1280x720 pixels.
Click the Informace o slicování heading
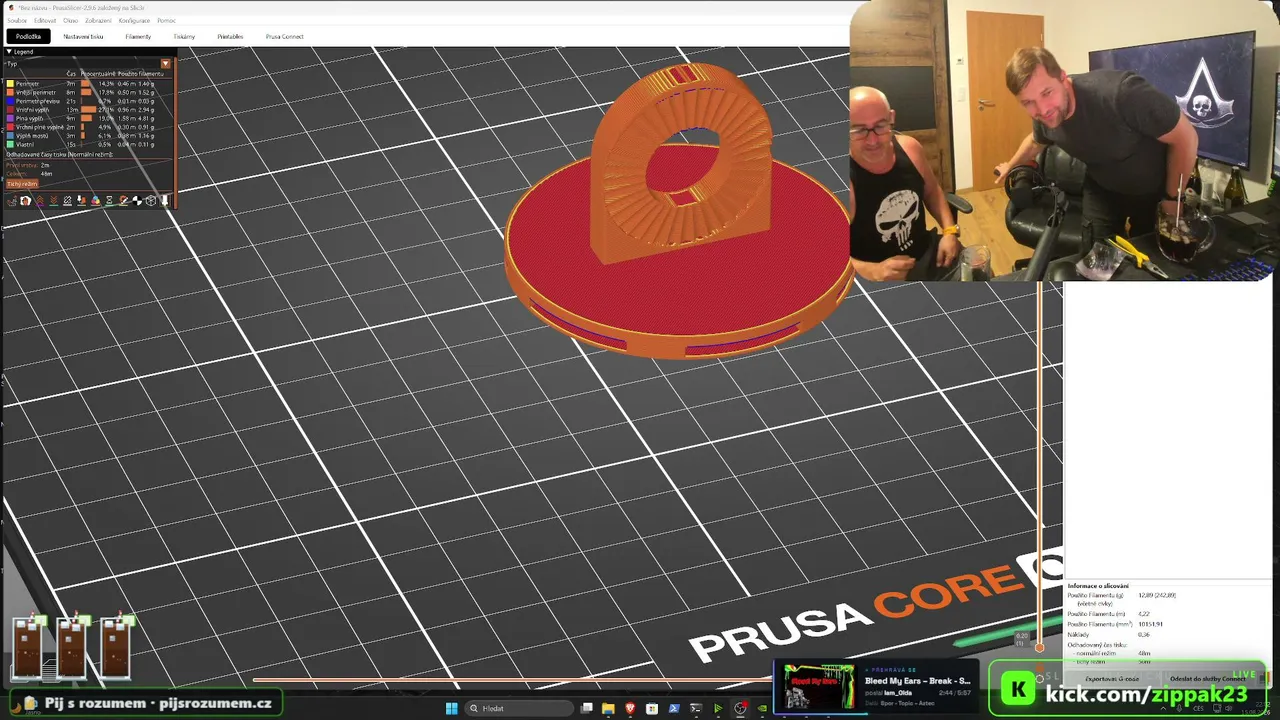[x=1098, y=586]
